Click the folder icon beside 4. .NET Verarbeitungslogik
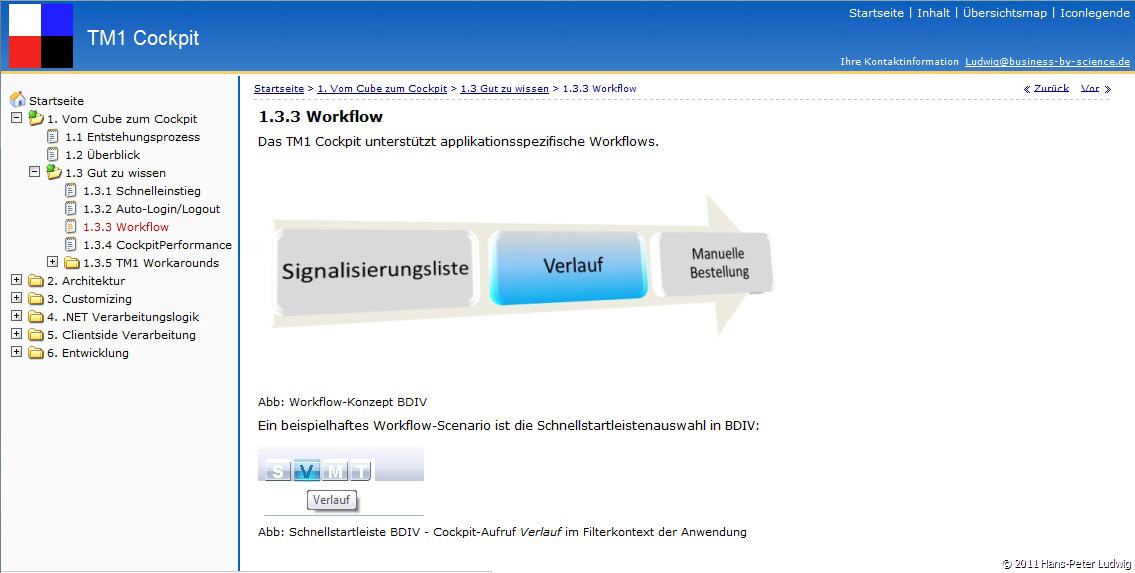Viewport: 1135px width, 573px height. [35, 317]
